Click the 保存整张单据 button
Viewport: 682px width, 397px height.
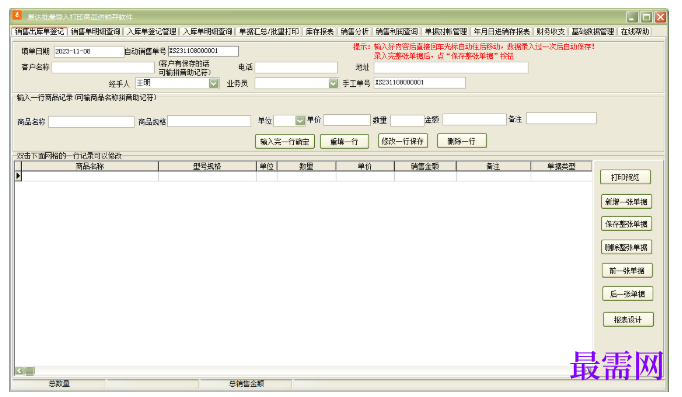(x=626, y=224)
